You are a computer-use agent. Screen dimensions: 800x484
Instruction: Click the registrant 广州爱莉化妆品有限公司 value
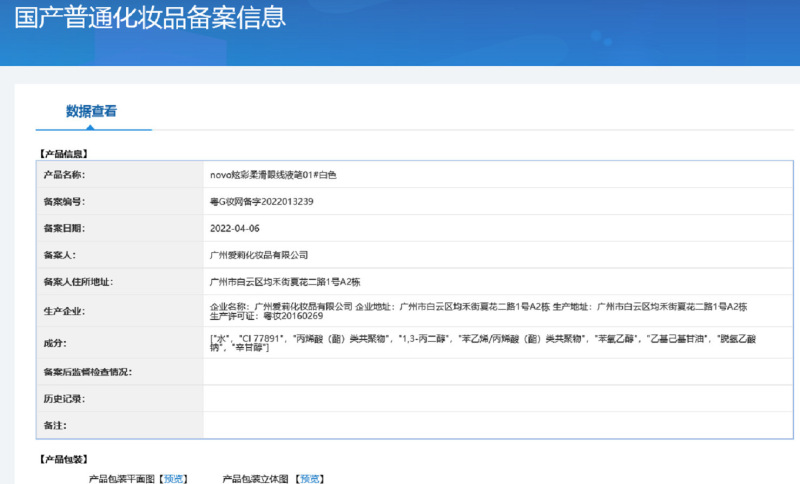pos(259,255)
